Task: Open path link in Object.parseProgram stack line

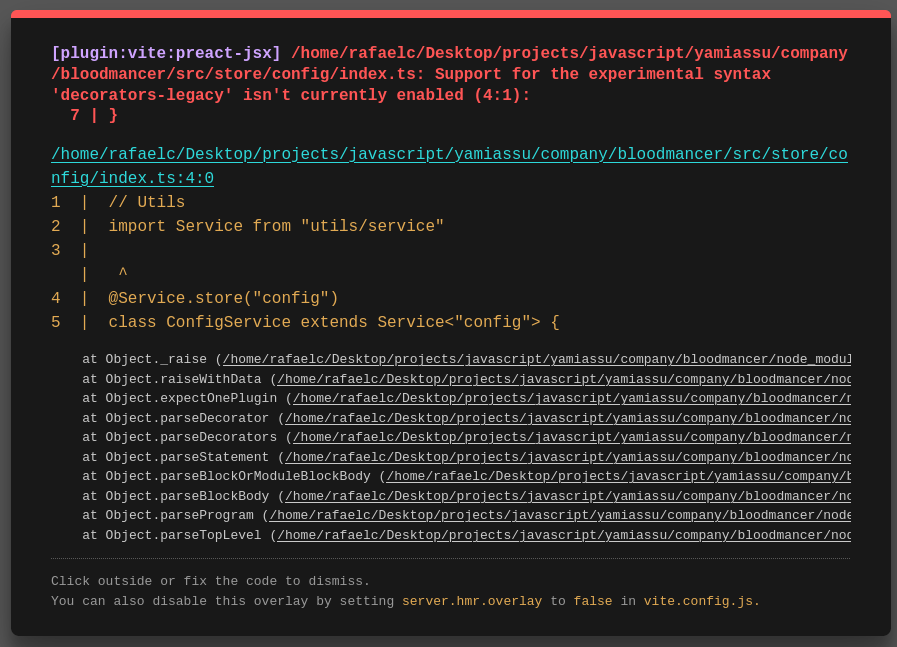Action: coord(560,515)
